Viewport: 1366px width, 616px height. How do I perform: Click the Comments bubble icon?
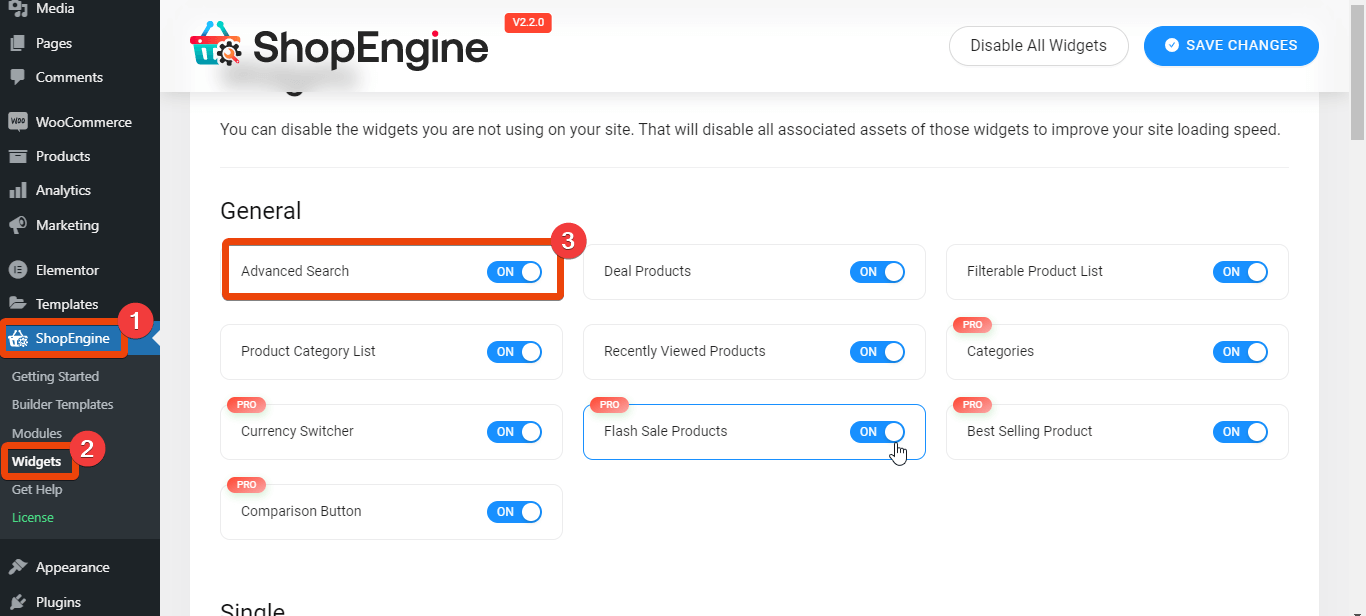(17, 77)
